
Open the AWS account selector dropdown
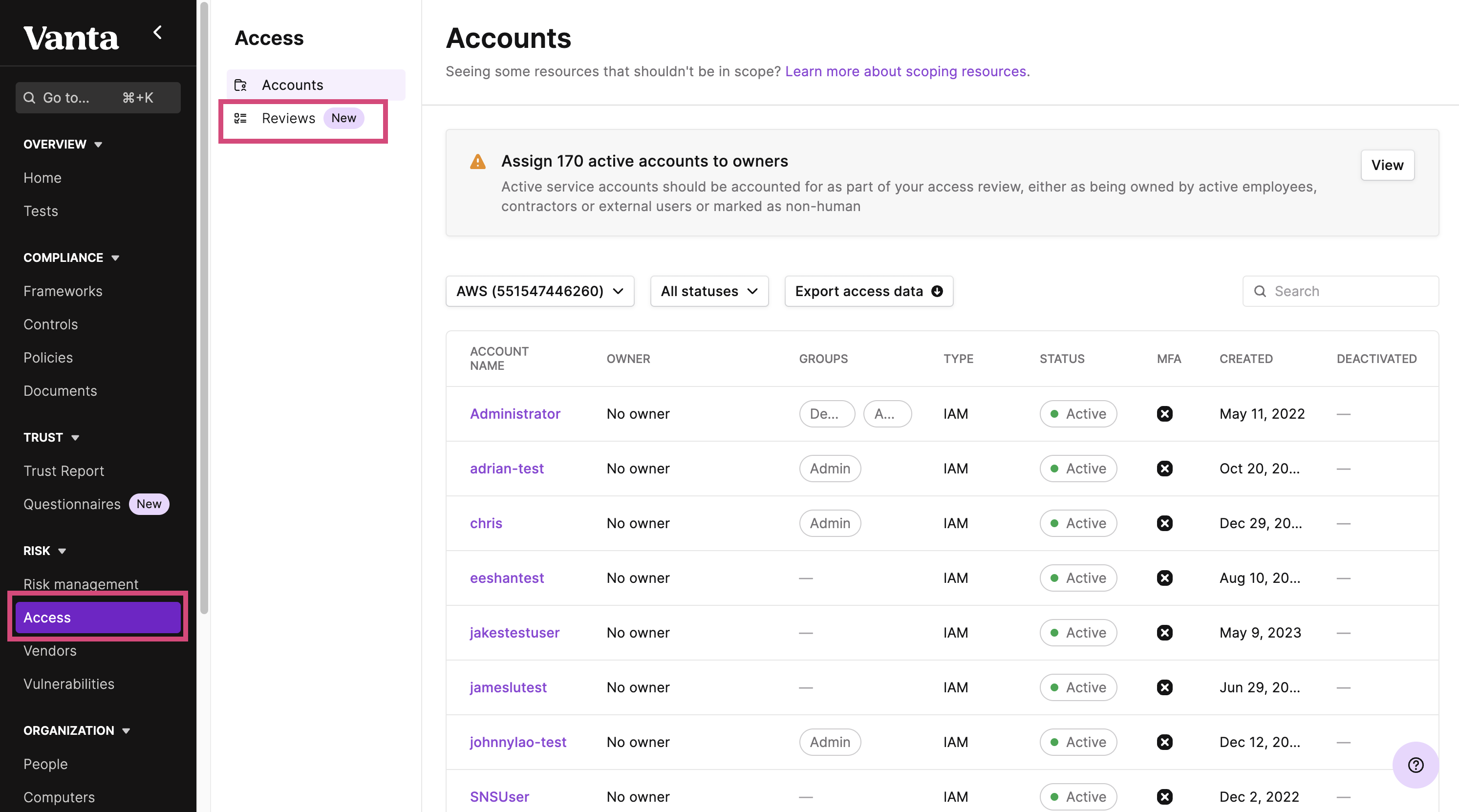[x=540, y=291]
